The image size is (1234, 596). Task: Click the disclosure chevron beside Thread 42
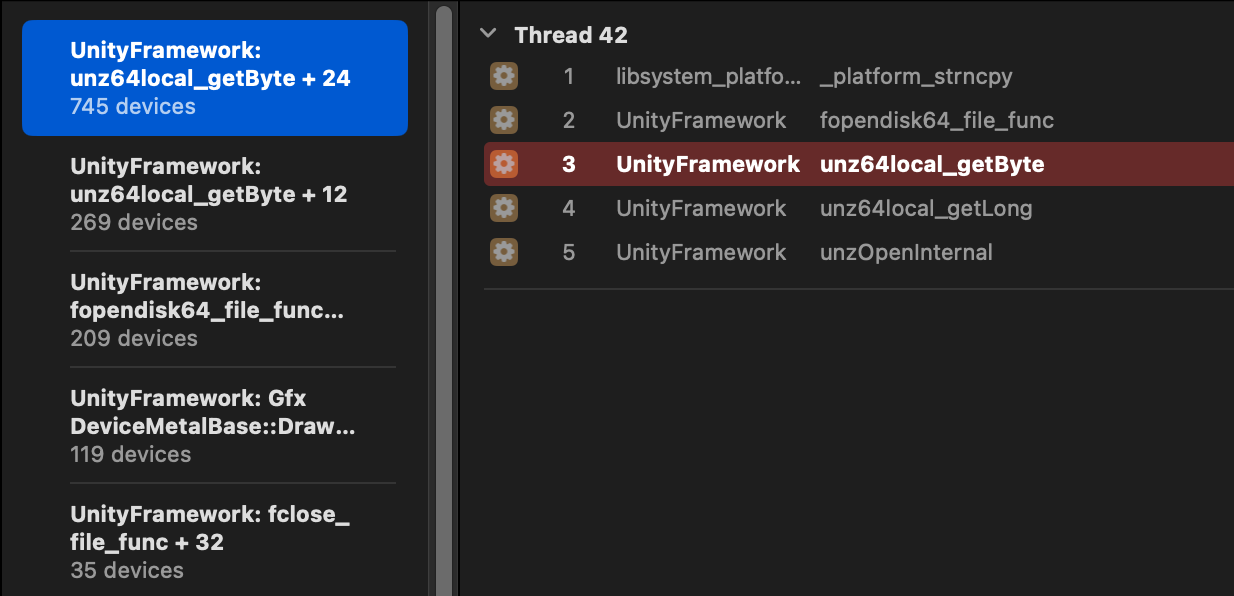point(487,33)
